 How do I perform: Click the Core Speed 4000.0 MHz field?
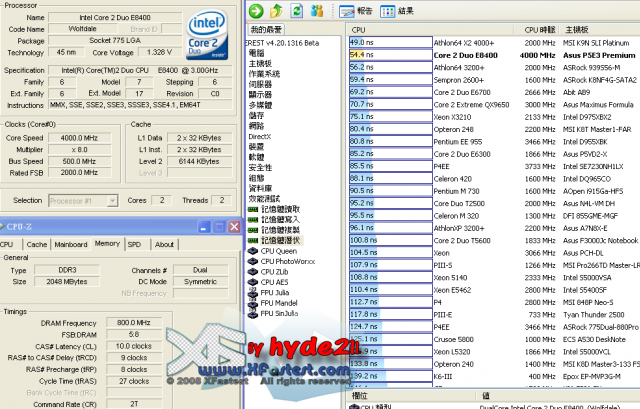pos(80,138)
